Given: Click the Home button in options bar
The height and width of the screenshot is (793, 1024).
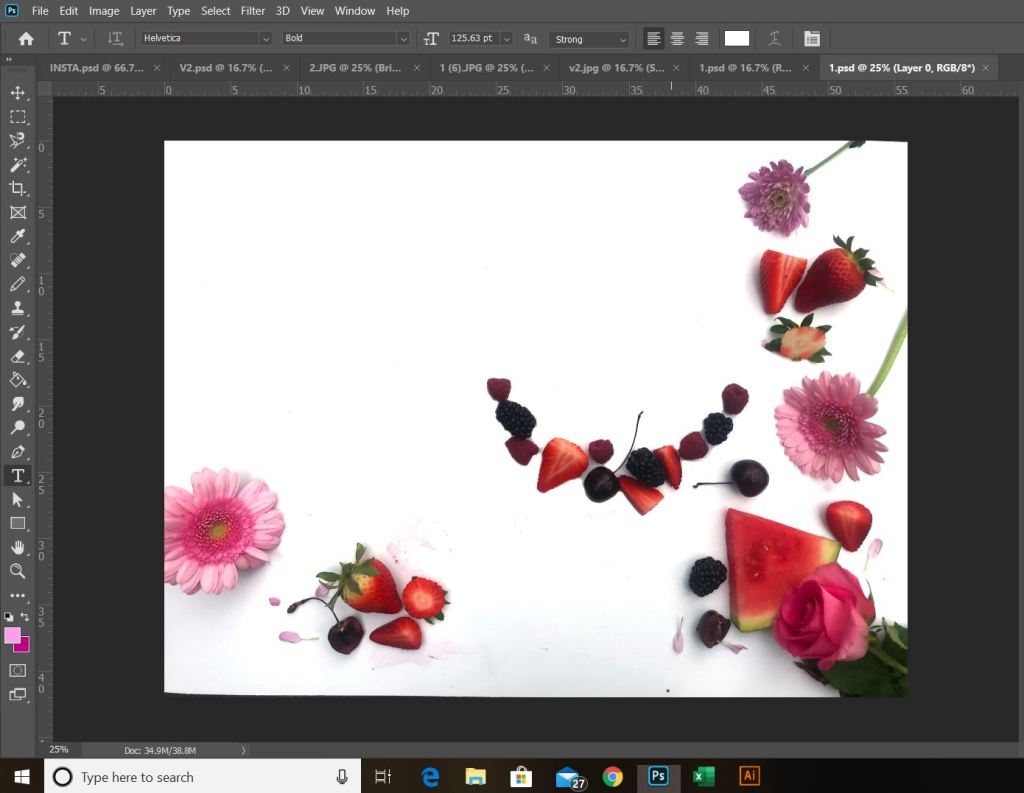Looking at the screenshot, I should click(26, 39).
